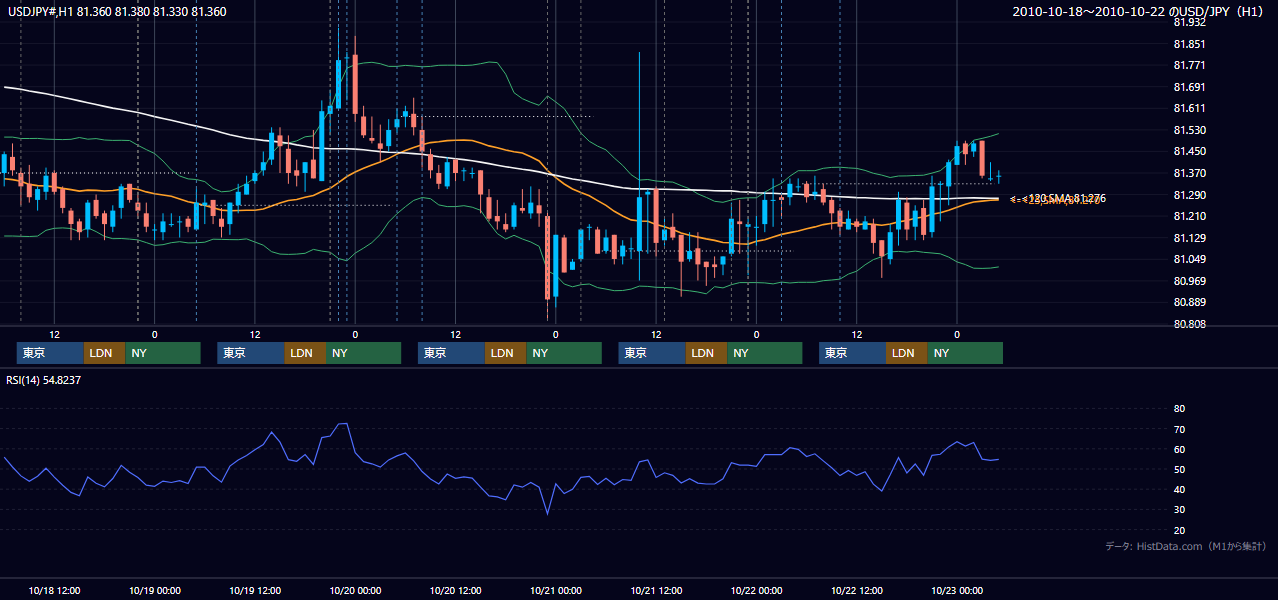Click price axis label 81.530
Image resolution: width=1278 pixels, height=600 pixels.
tap(1190, 130)
